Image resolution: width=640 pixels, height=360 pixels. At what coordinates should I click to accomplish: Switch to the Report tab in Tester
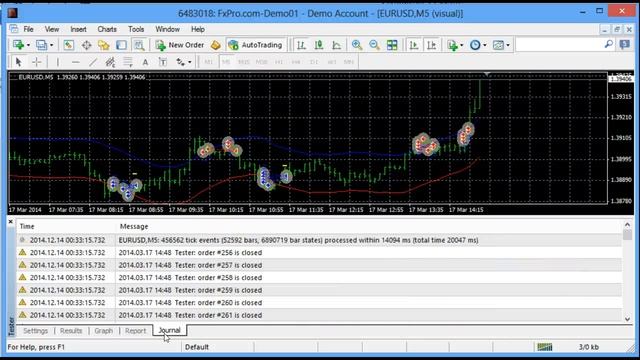tap(135, 331)
